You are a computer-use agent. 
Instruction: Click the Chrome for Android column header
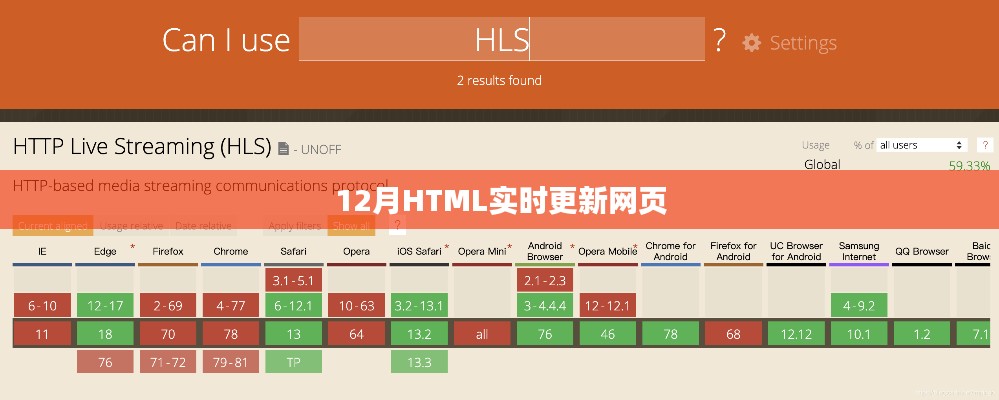click(x=670, y=252)
